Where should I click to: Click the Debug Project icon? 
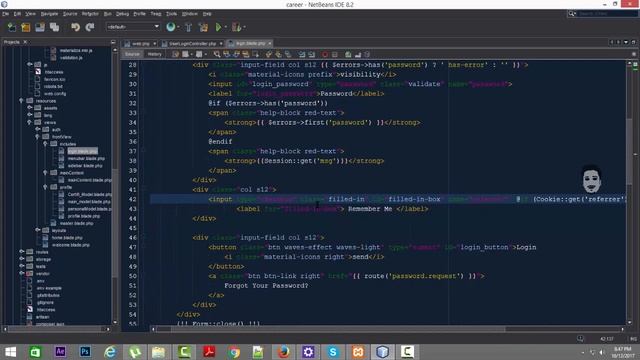click(x=236, y=27)
